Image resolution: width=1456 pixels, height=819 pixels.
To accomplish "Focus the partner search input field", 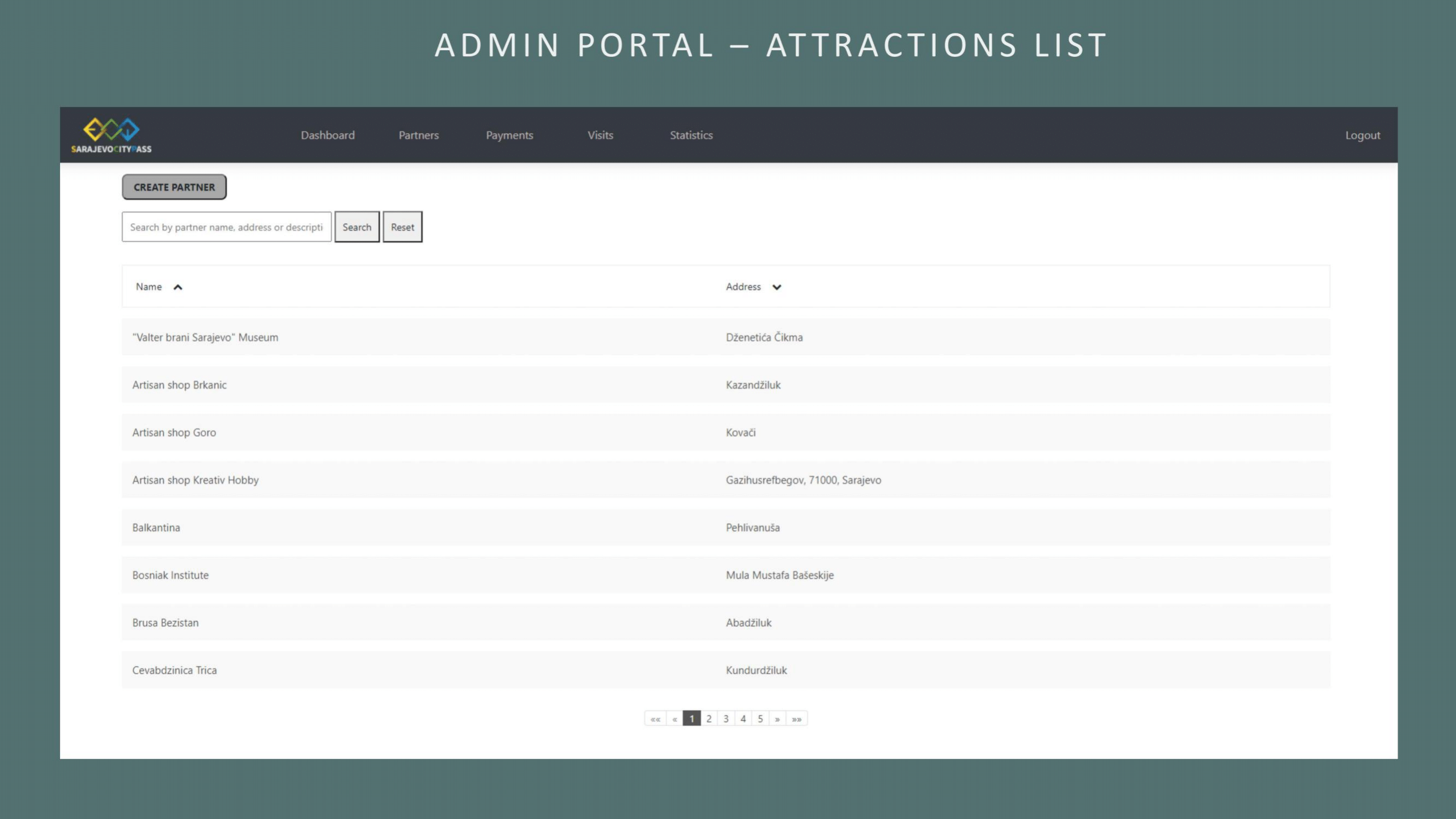I will tap(227, 227).
